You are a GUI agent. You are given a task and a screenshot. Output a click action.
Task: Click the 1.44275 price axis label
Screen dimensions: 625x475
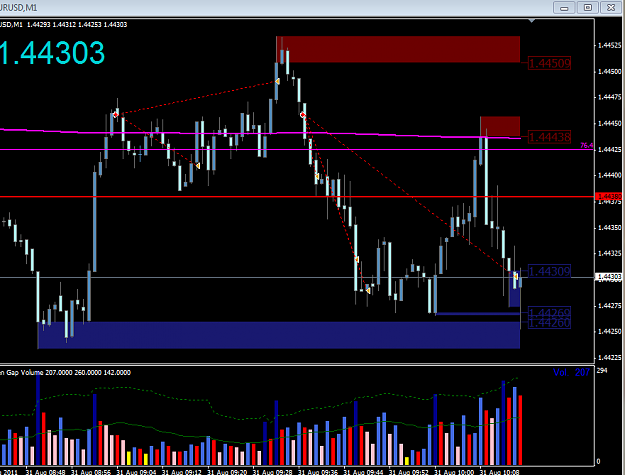coord(609,306)
